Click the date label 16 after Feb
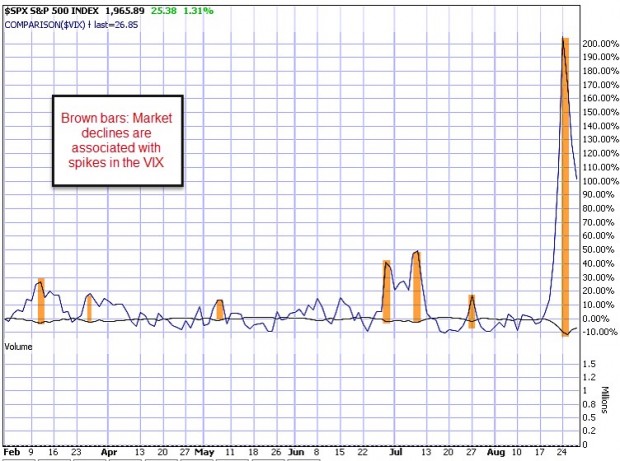This screenshot has width=620, height=461. click(53, 452)
